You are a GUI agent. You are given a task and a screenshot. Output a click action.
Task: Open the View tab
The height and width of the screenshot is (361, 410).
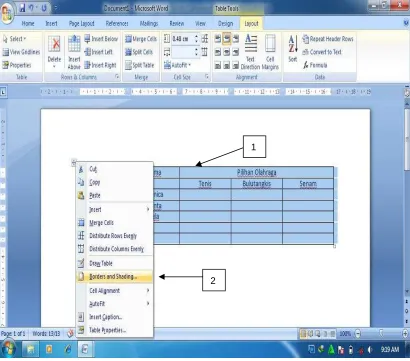tap(200, 24)
